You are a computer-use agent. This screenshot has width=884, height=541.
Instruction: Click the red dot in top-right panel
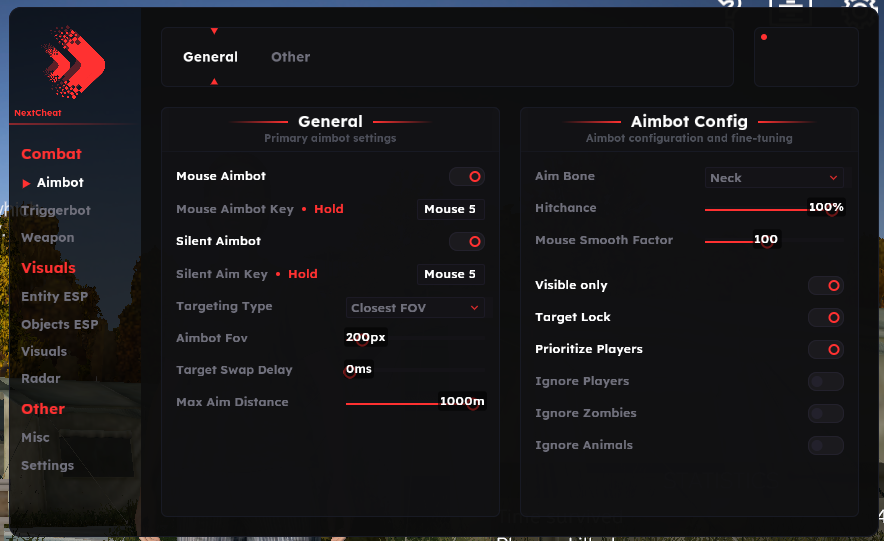(764, 38)
